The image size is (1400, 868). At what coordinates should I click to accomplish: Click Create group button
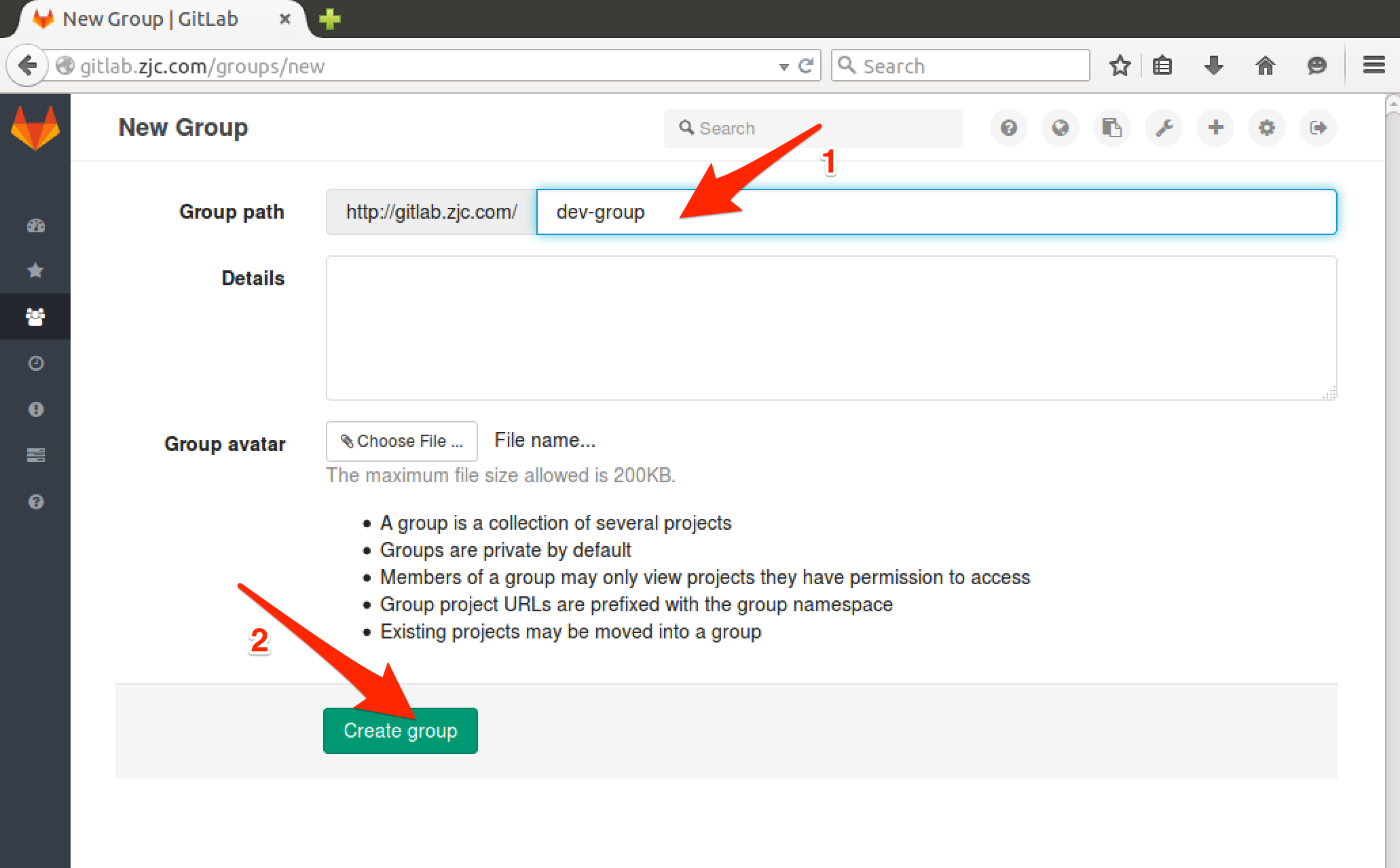pyautogui.click(x=401, y=729)
